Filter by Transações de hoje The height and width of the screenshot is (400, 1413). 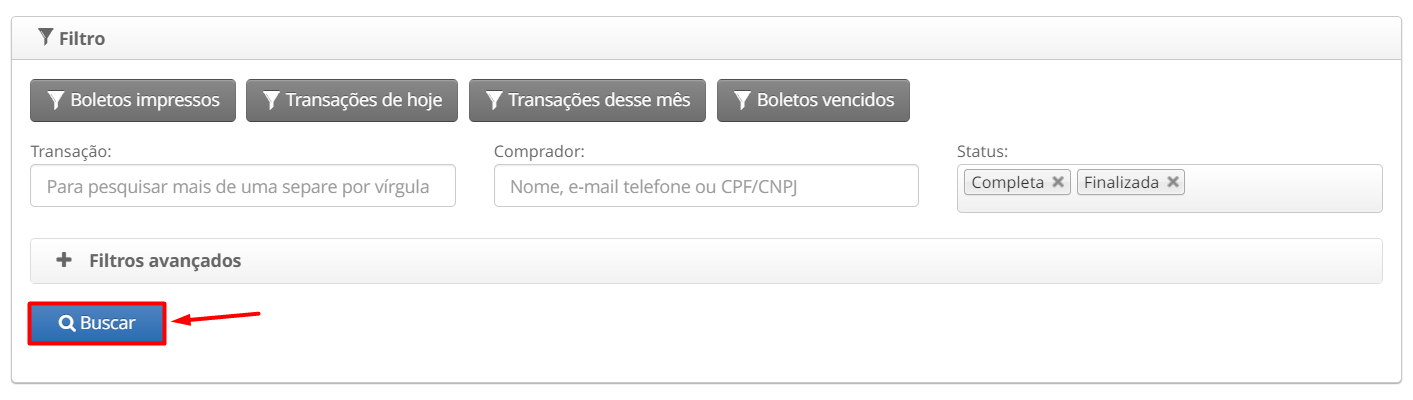tap(352, 100)
